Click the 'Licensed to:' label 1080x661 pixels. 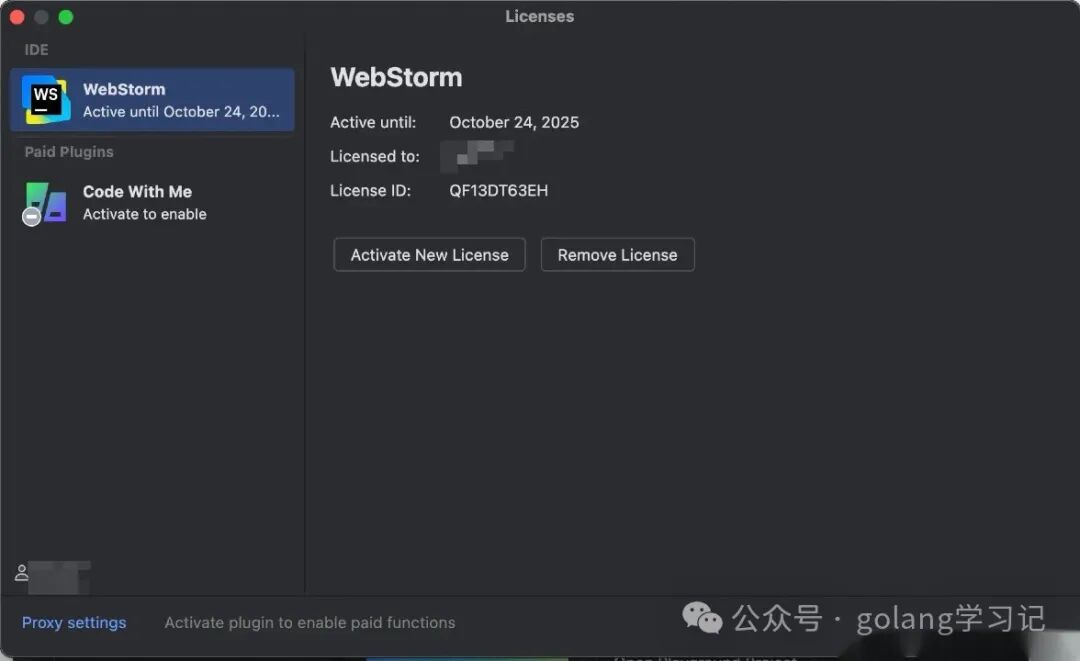click(x=375, y=156)
